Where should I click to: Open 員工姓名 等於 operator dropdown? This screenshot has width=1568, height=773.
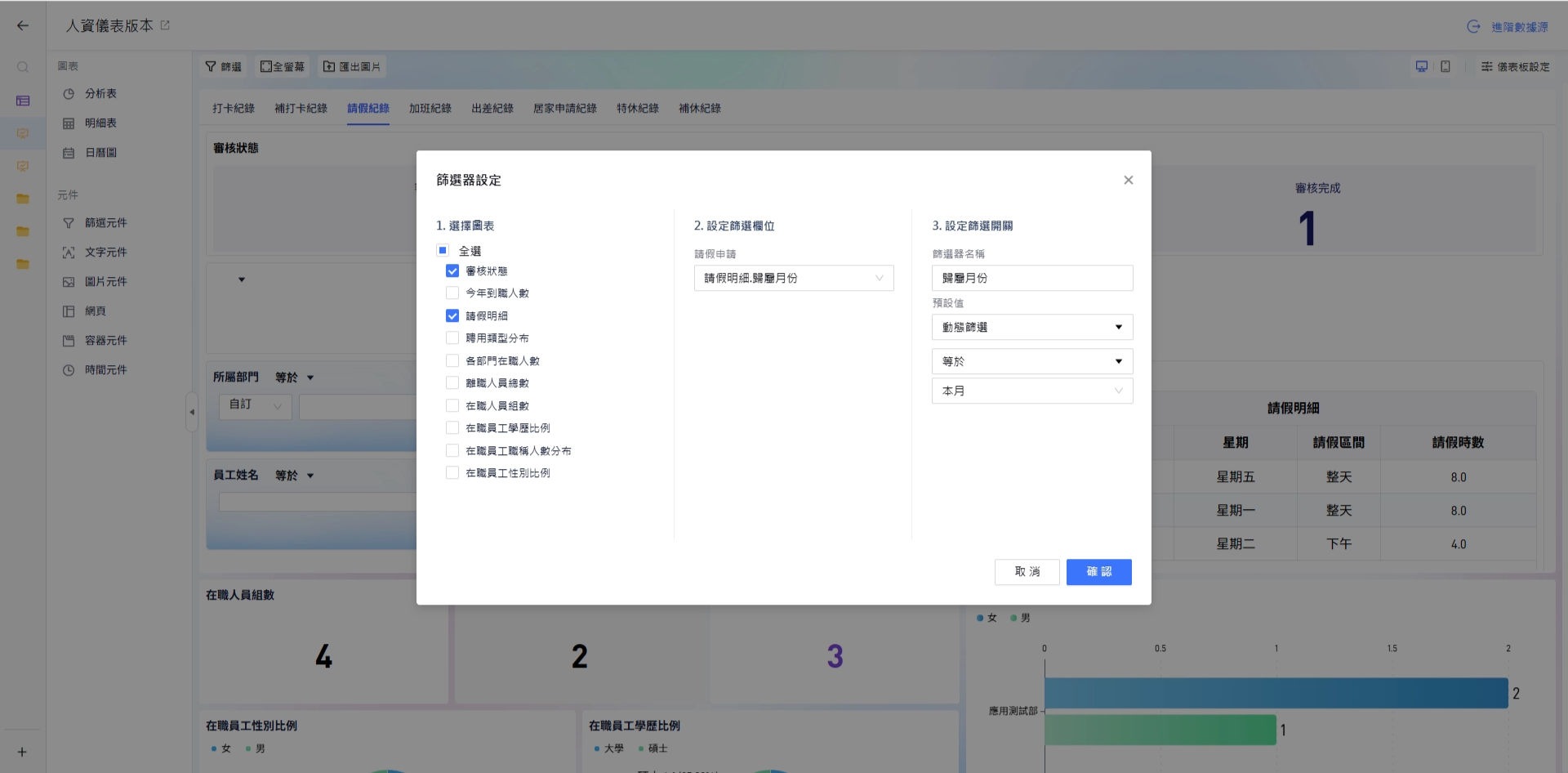point(295,476)
